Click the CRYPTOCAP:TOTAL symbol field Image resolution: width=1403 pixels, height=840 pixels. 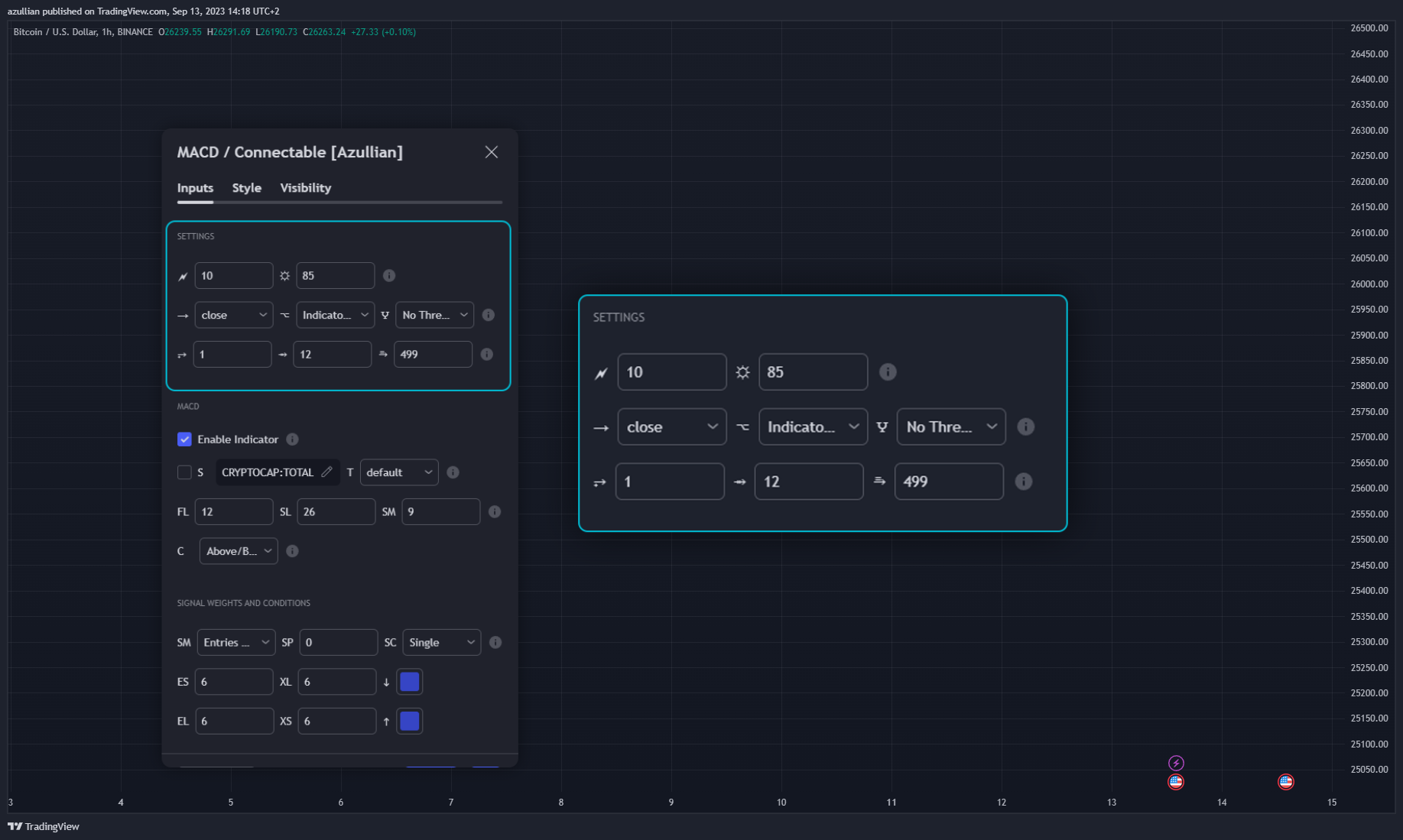[x=278, y=472]
